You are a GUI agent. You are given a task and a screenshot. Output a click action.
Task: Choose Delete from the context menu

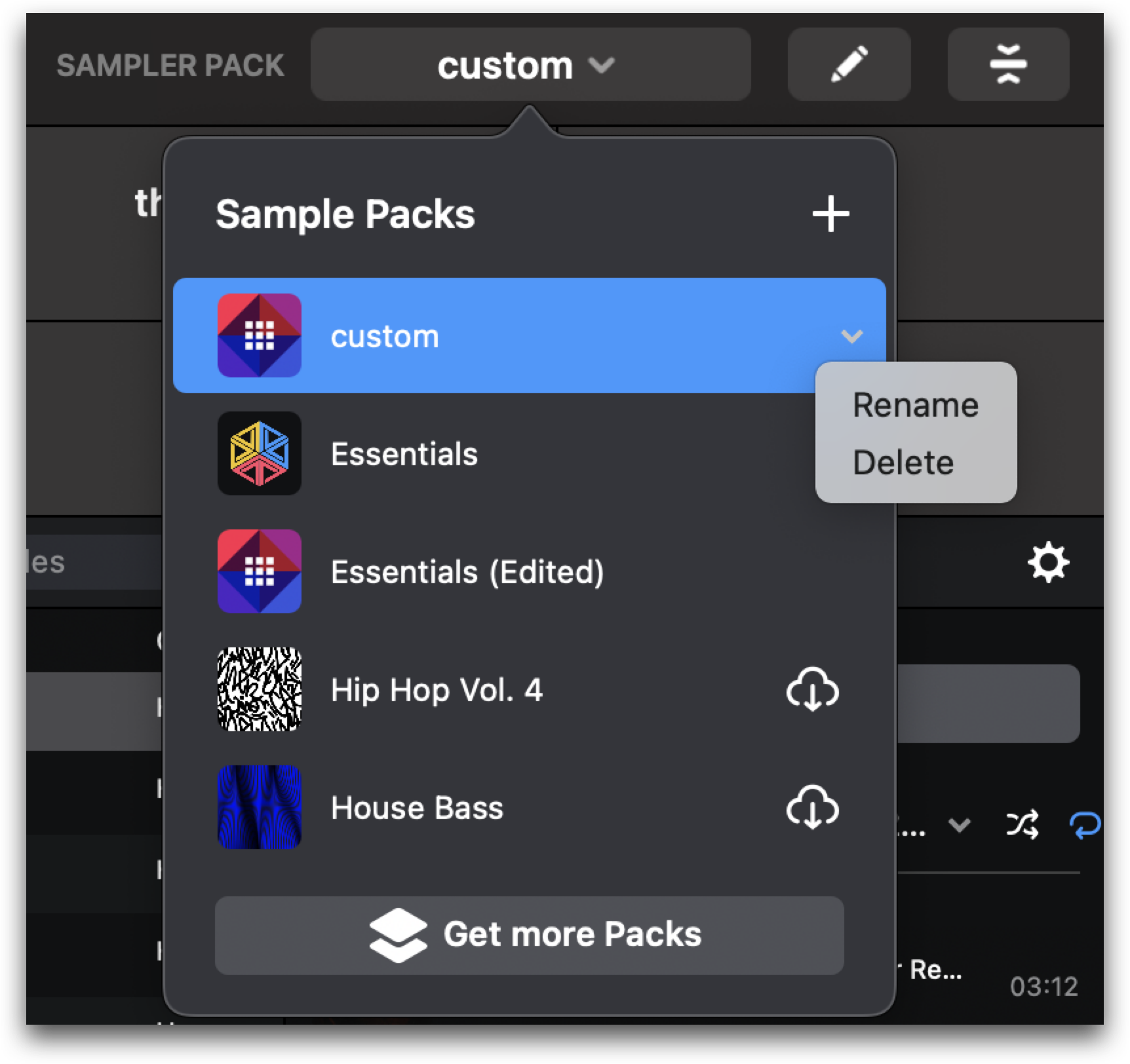click(903, 463)
